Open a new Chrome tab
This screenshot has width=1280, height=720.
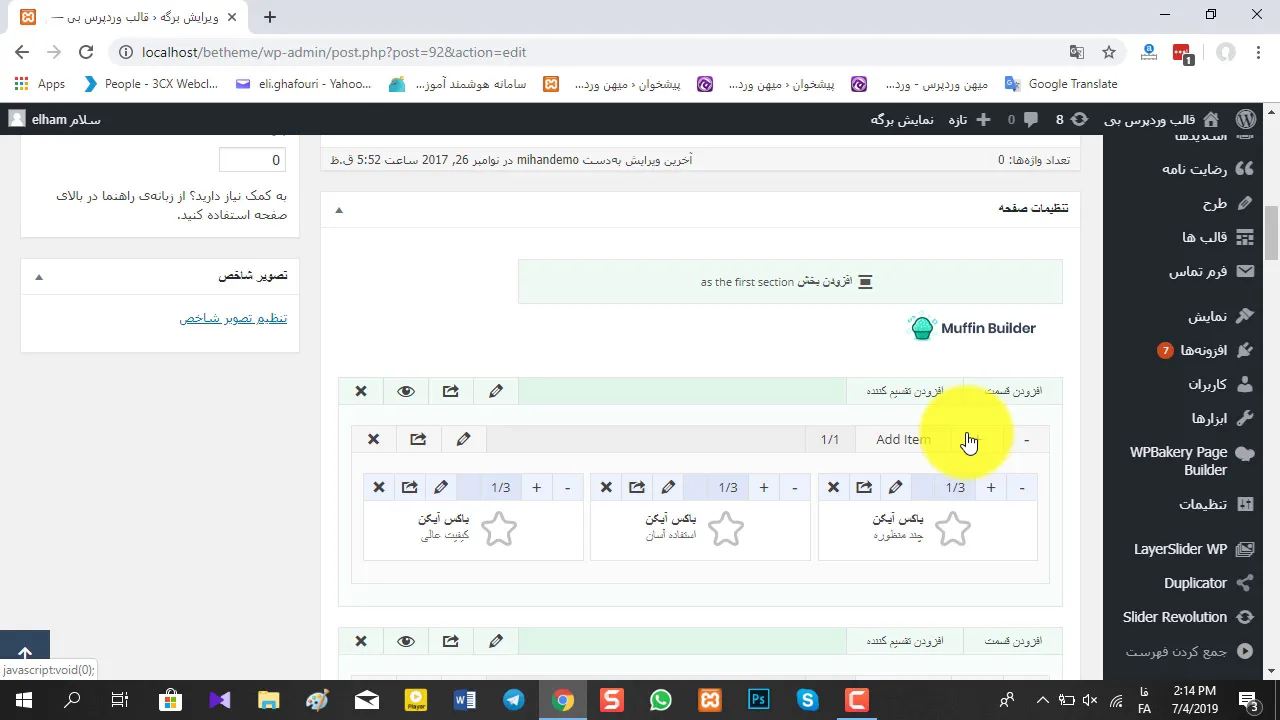click(x=270, y=16)
